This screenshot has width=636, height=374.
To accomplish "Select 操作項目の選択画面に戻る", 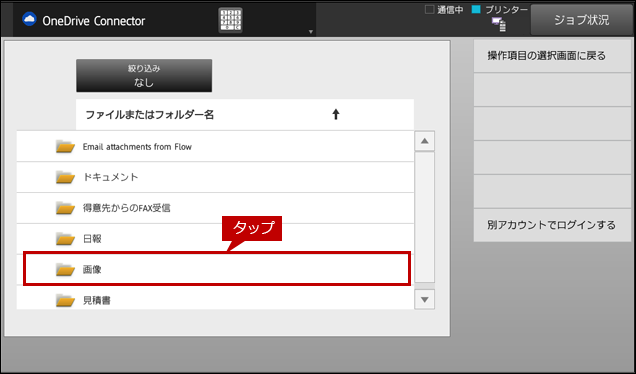I will tap(552, 56).
